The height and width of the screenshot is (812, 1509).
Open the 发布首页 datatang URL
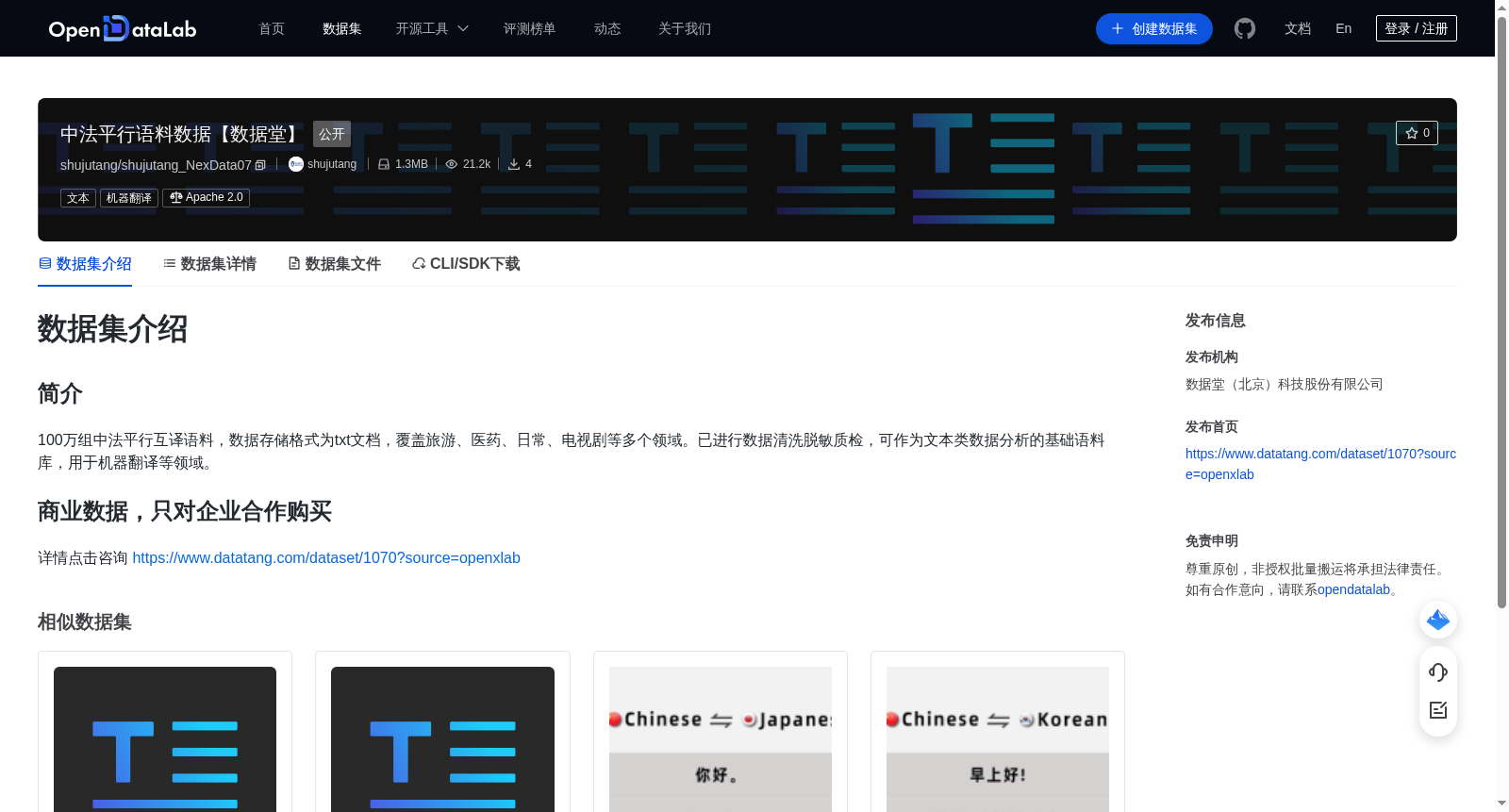[x=1320, y=464]
